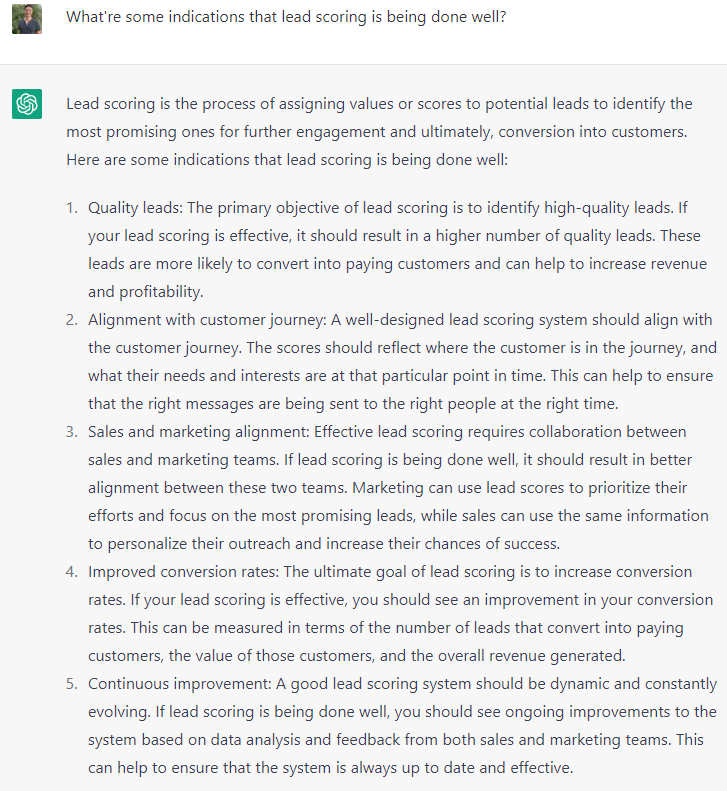Click the list number 5 marker
727x791 pixels.
click(72, 684)
